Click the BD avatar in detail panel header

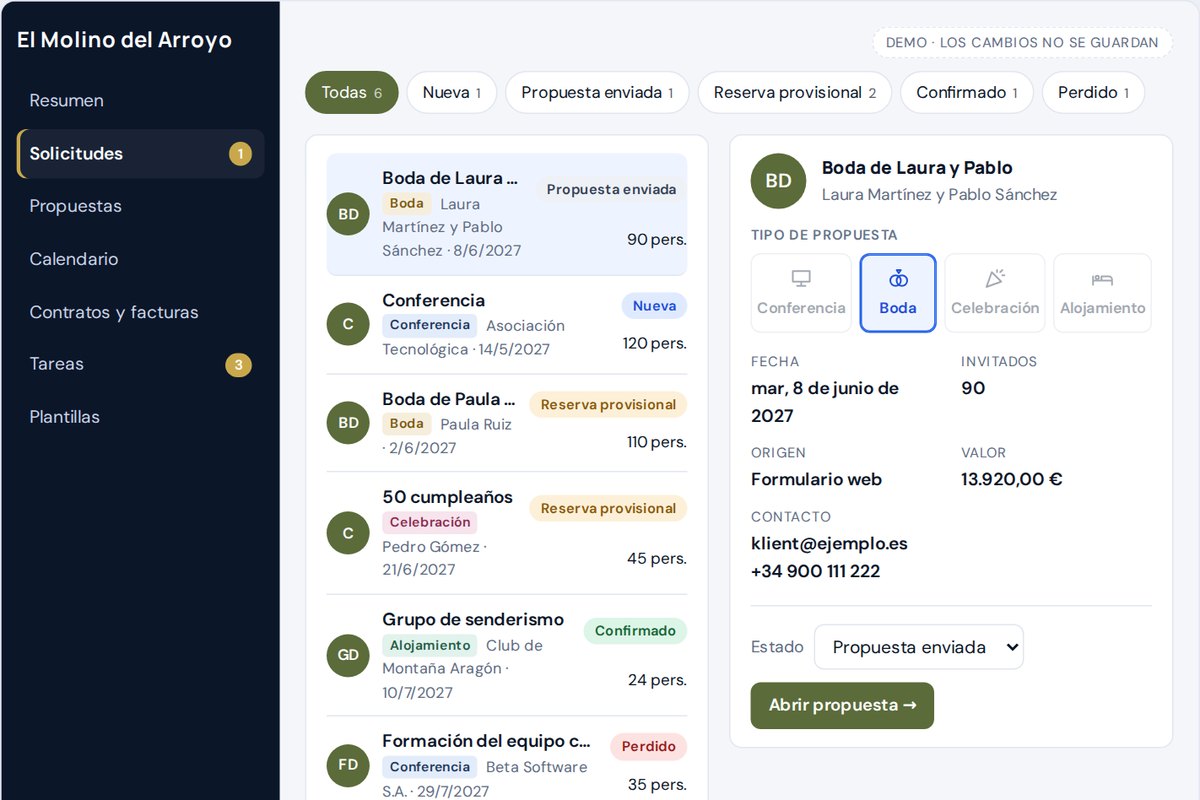[x=778, y=181]
